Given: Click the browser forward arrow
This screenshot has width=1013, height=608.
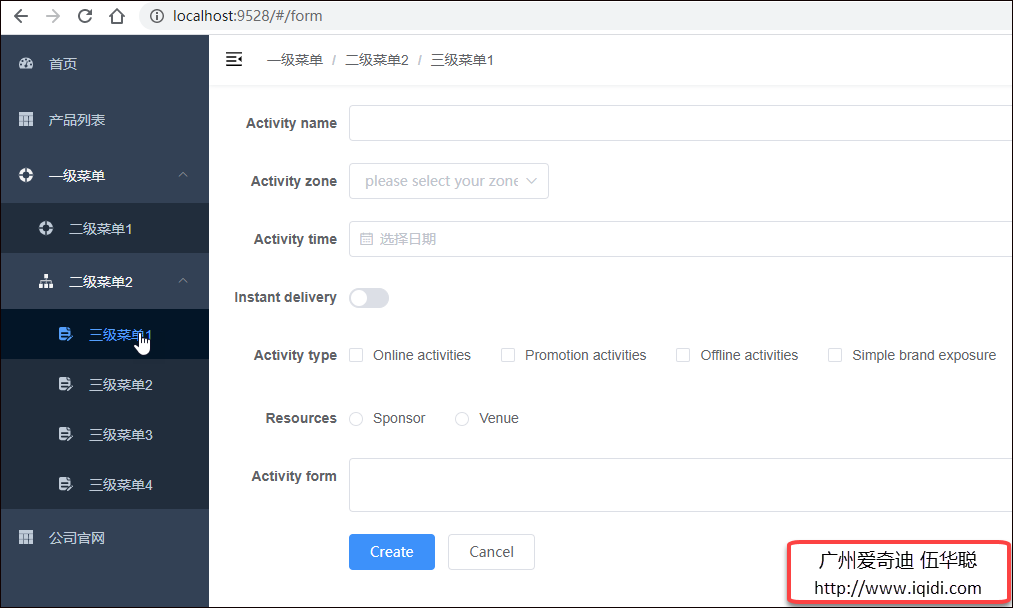Looking at the screenshot, I should tap(53, 16).
